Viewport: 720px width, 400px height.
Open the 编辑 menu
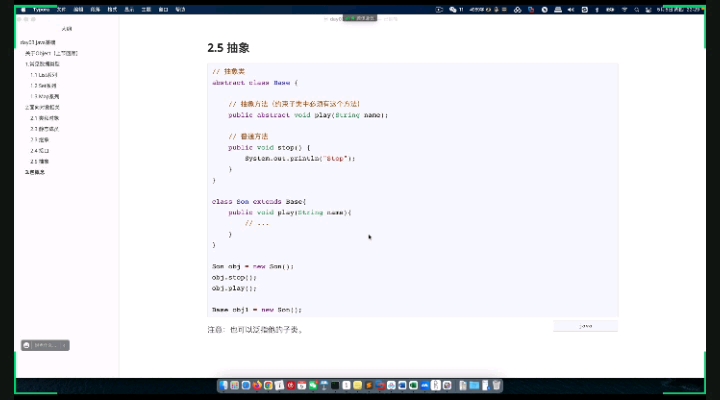pos(79,9)
